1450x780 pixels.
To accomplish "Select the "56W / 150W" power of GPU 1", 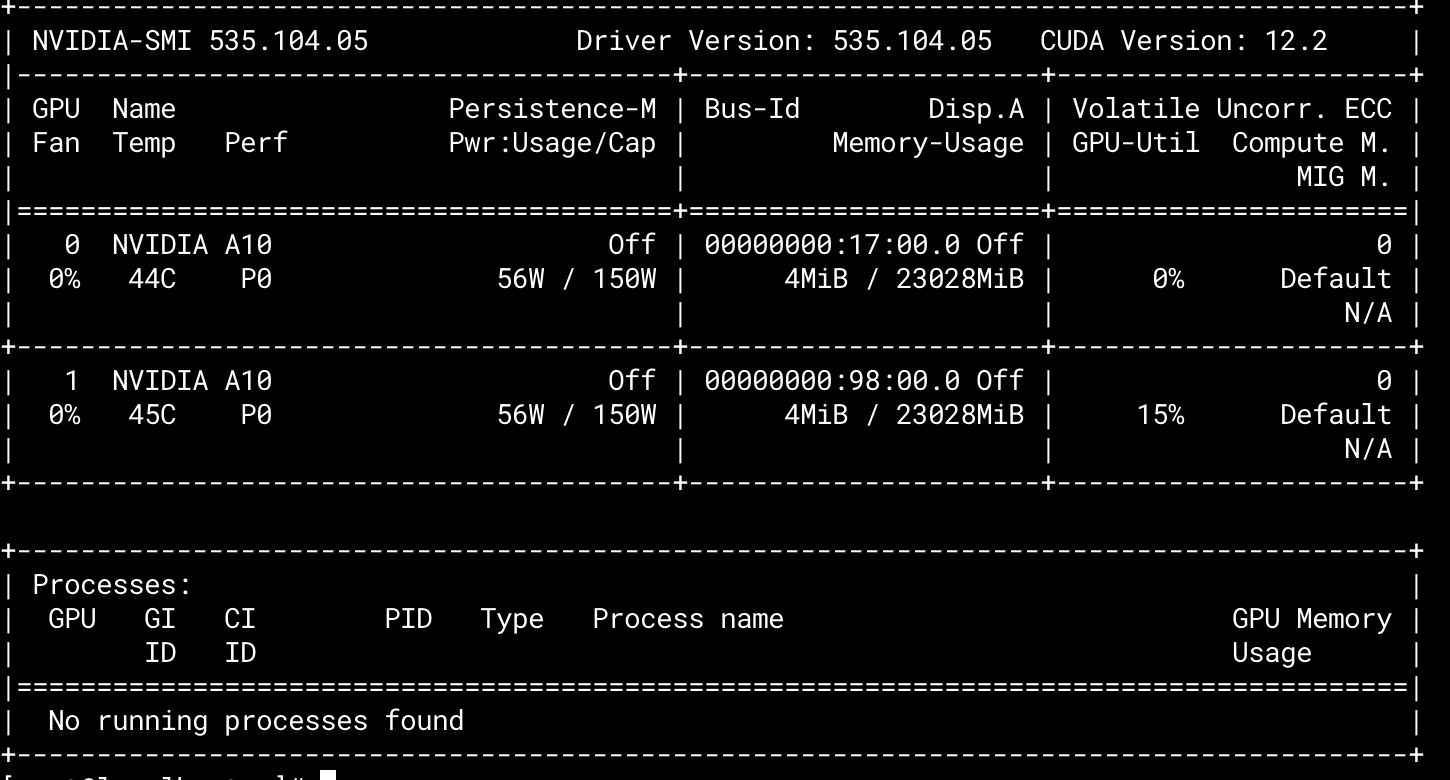I will tap(576, 415).
